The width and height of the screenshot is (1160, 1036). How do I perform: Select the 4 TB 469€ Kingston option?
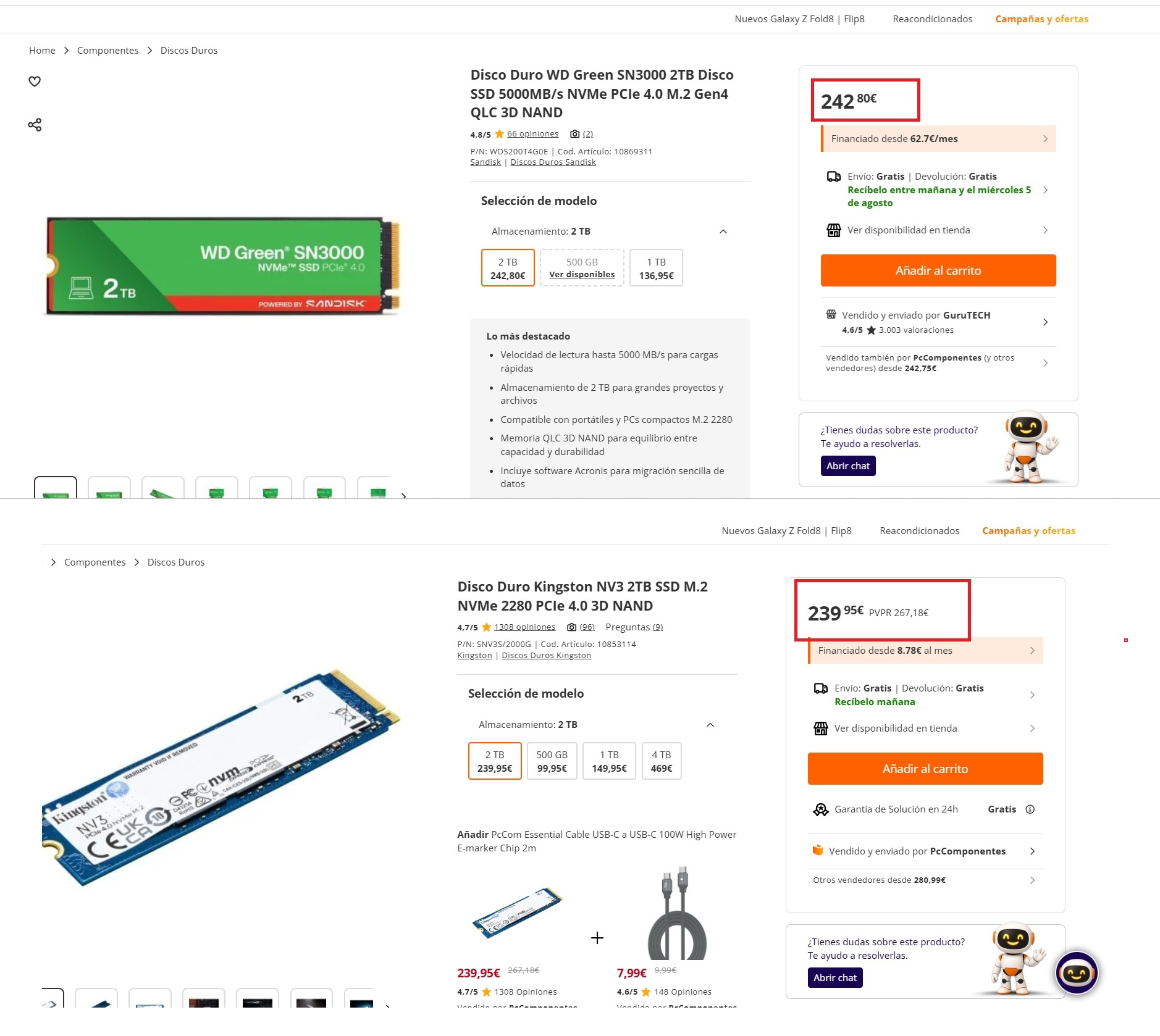pyautogui.click(x=662, y=761)
